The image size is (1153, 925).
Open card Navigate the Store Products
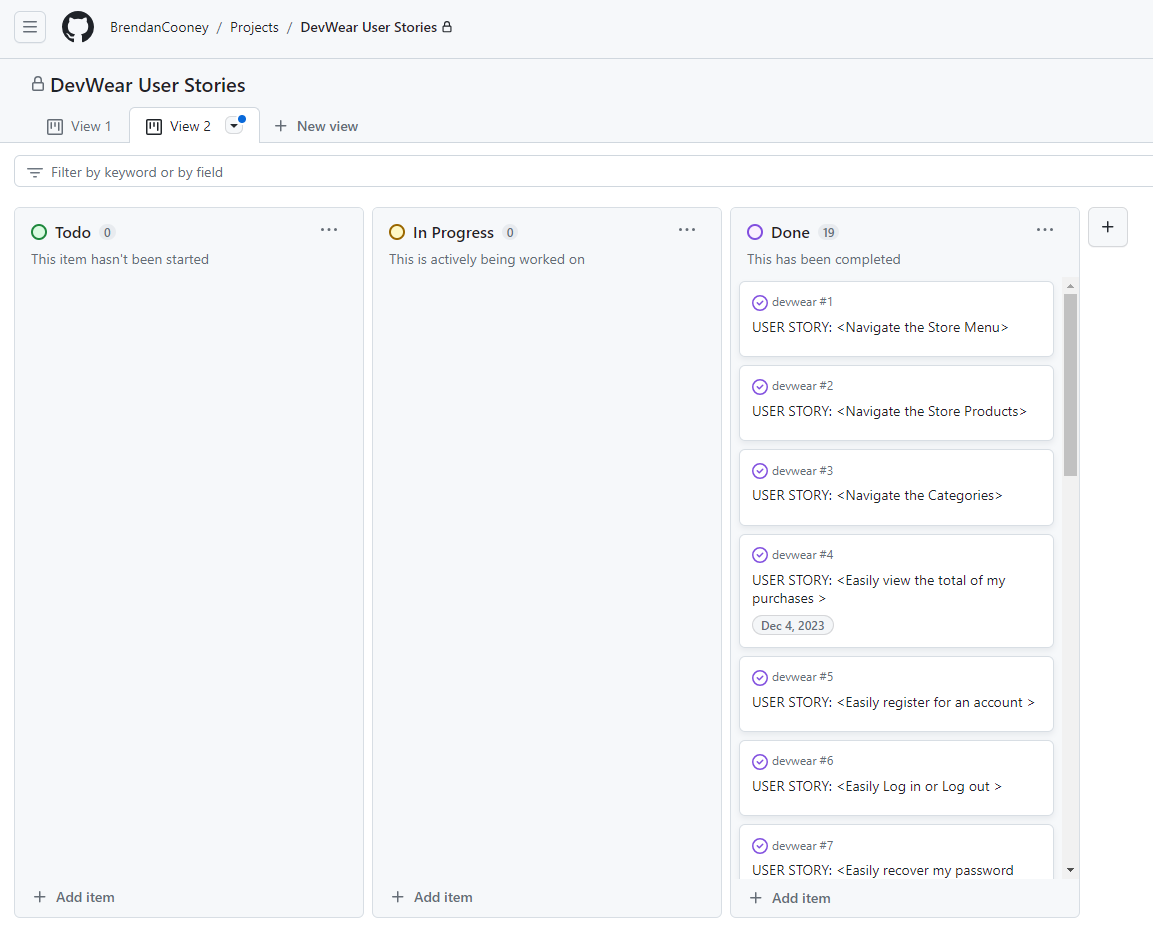pos(889,411)
